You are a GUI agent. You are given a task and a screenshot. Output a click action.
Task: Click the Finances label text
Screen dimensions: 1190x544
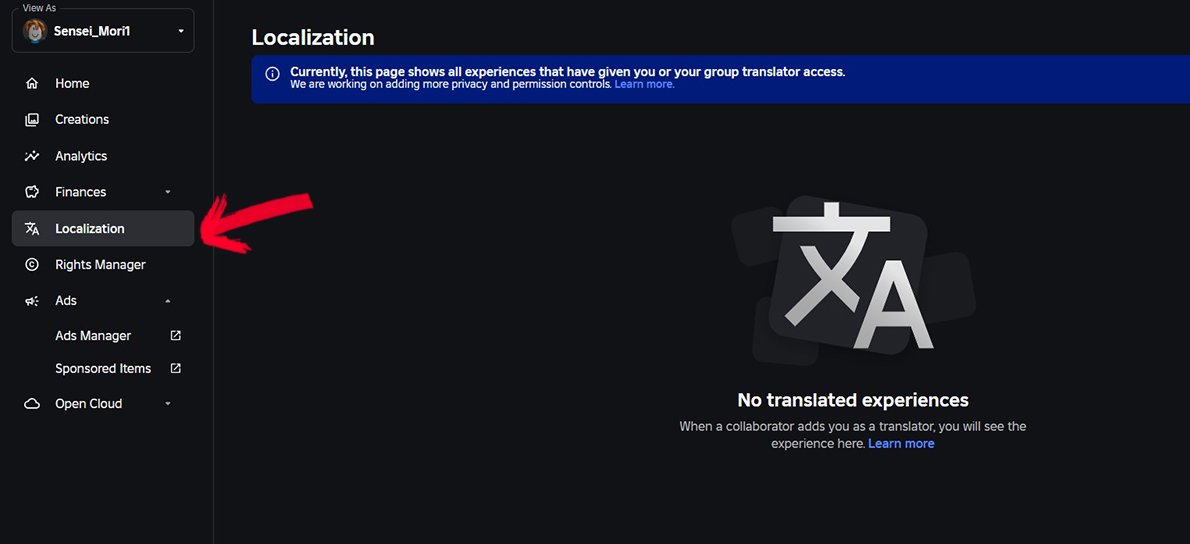coord(80,192)
